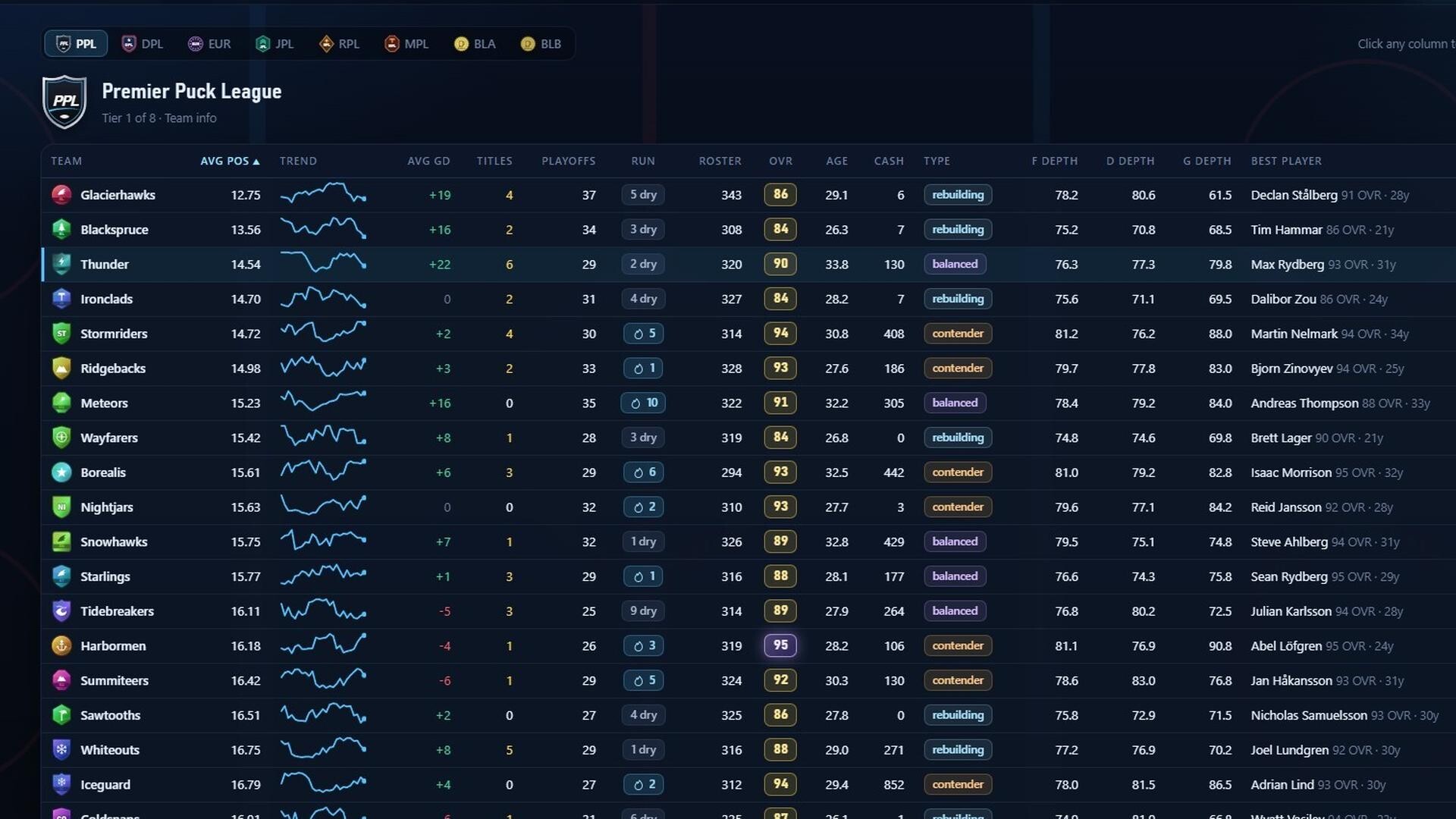Image resolution: width=1456 pixels, height=819 pixels.
Task: Click Thunder's OVR 90 rating badge
Action: pos(780,264)
